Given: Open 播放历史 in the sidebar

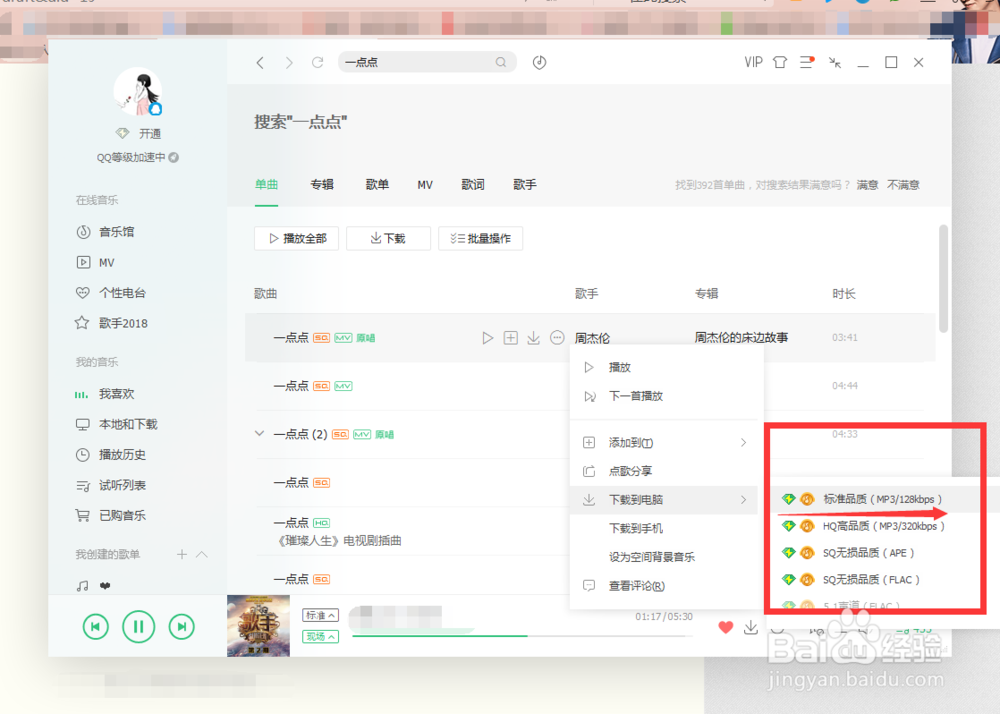Looking at the screenshot, I should pyautogui.click(x=111, y=455).
